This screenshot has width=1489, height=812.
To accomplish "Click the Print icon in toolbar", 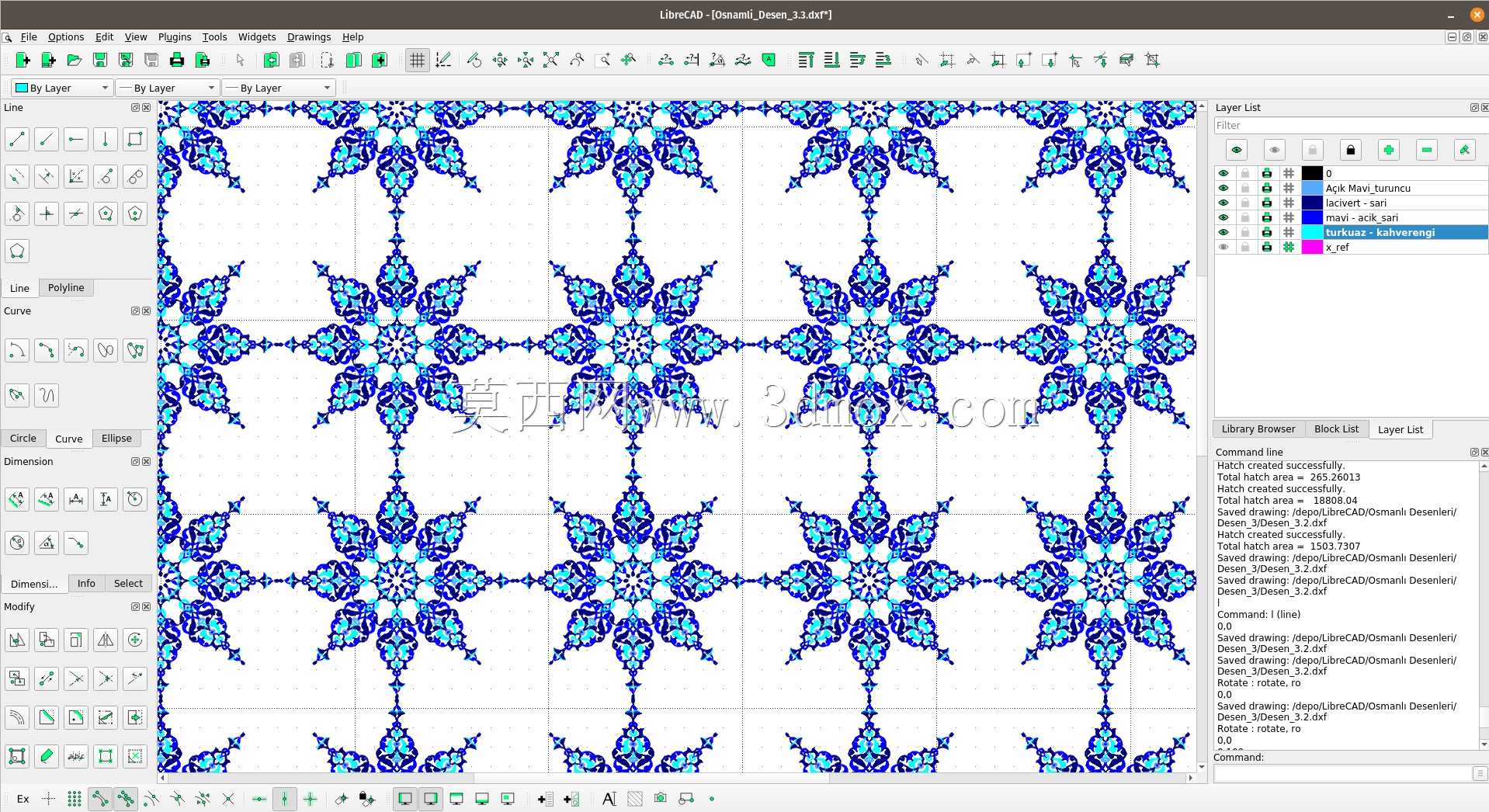I will tap(177, 60).
